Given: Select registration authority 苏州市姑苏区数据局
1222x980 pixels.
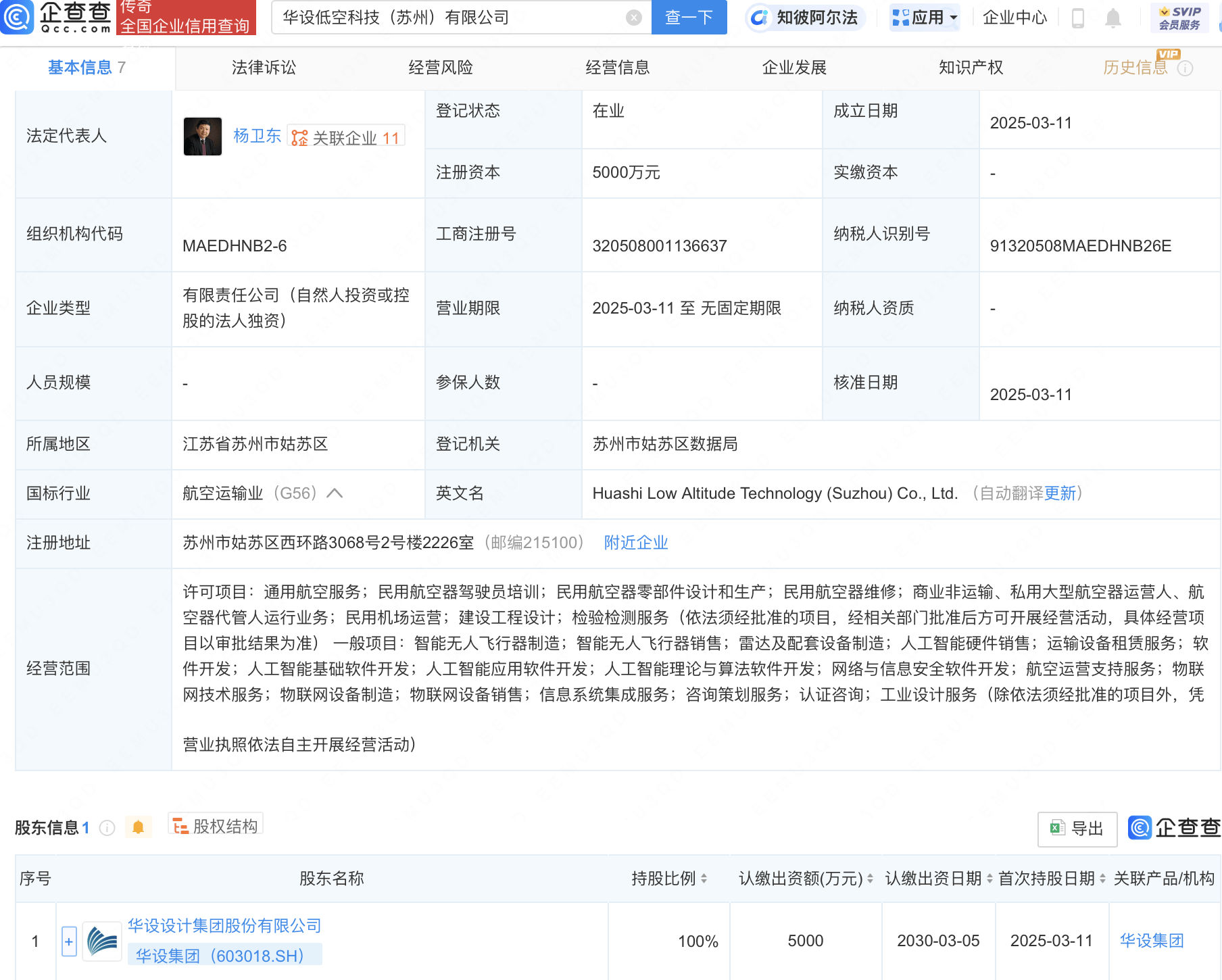Looking at the screenshot, I should point(665,444).
